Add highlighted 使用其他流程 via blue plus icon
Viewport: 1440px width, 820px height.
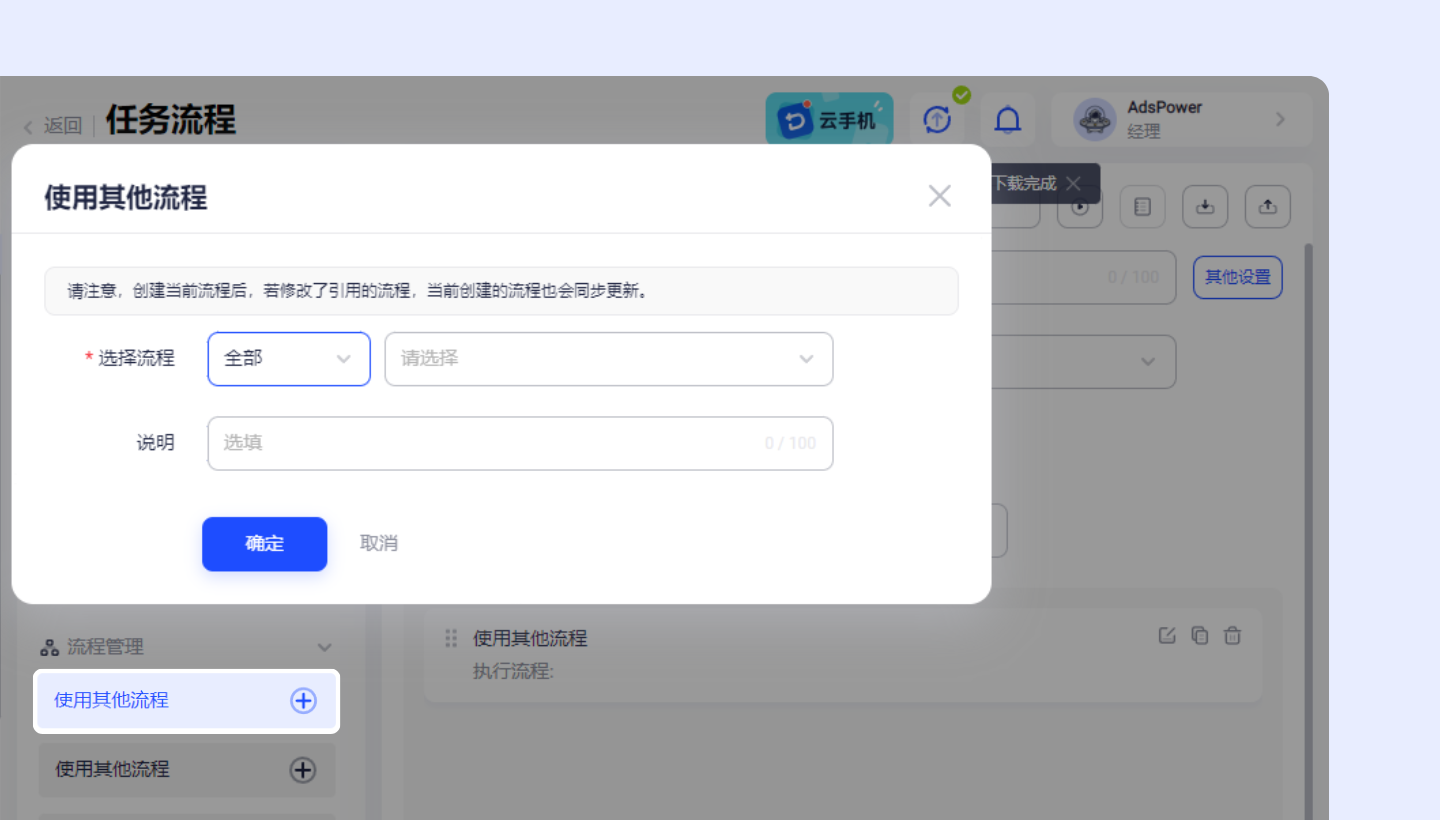[x=303, y=701]
